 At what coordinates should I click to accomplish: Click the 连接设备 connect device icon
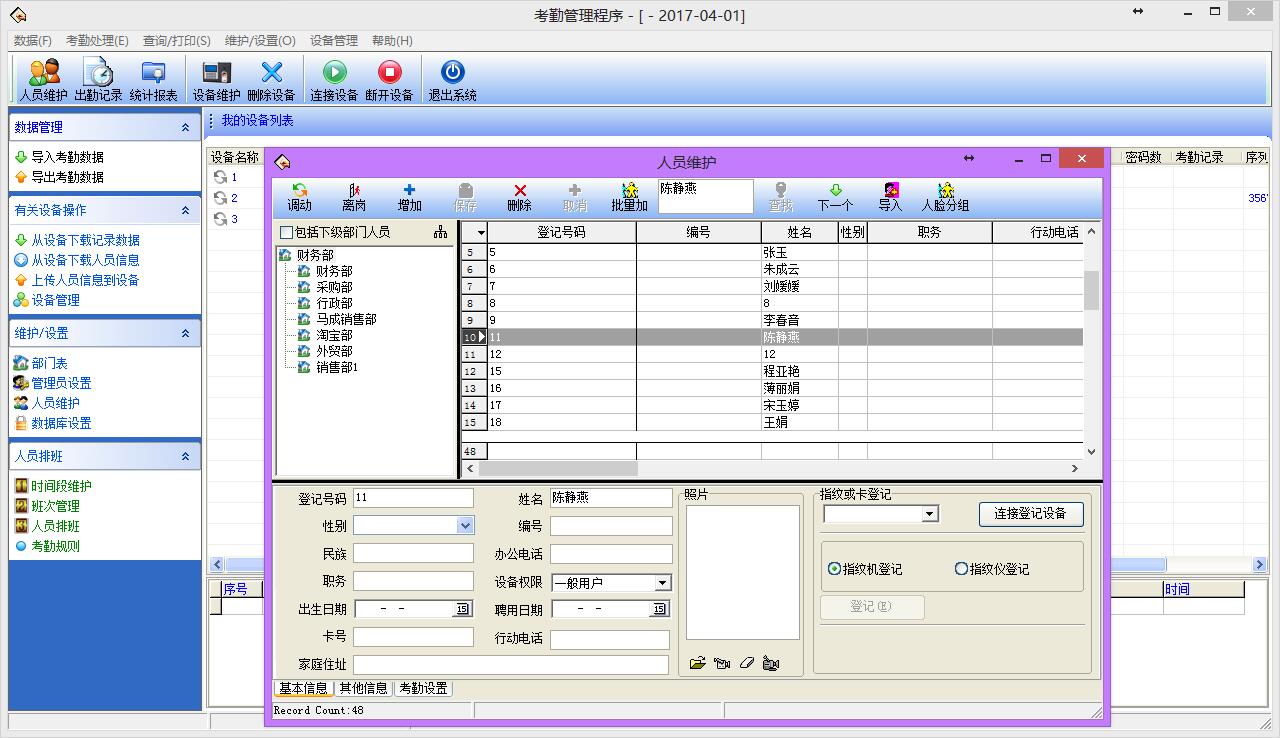(334, 79)
